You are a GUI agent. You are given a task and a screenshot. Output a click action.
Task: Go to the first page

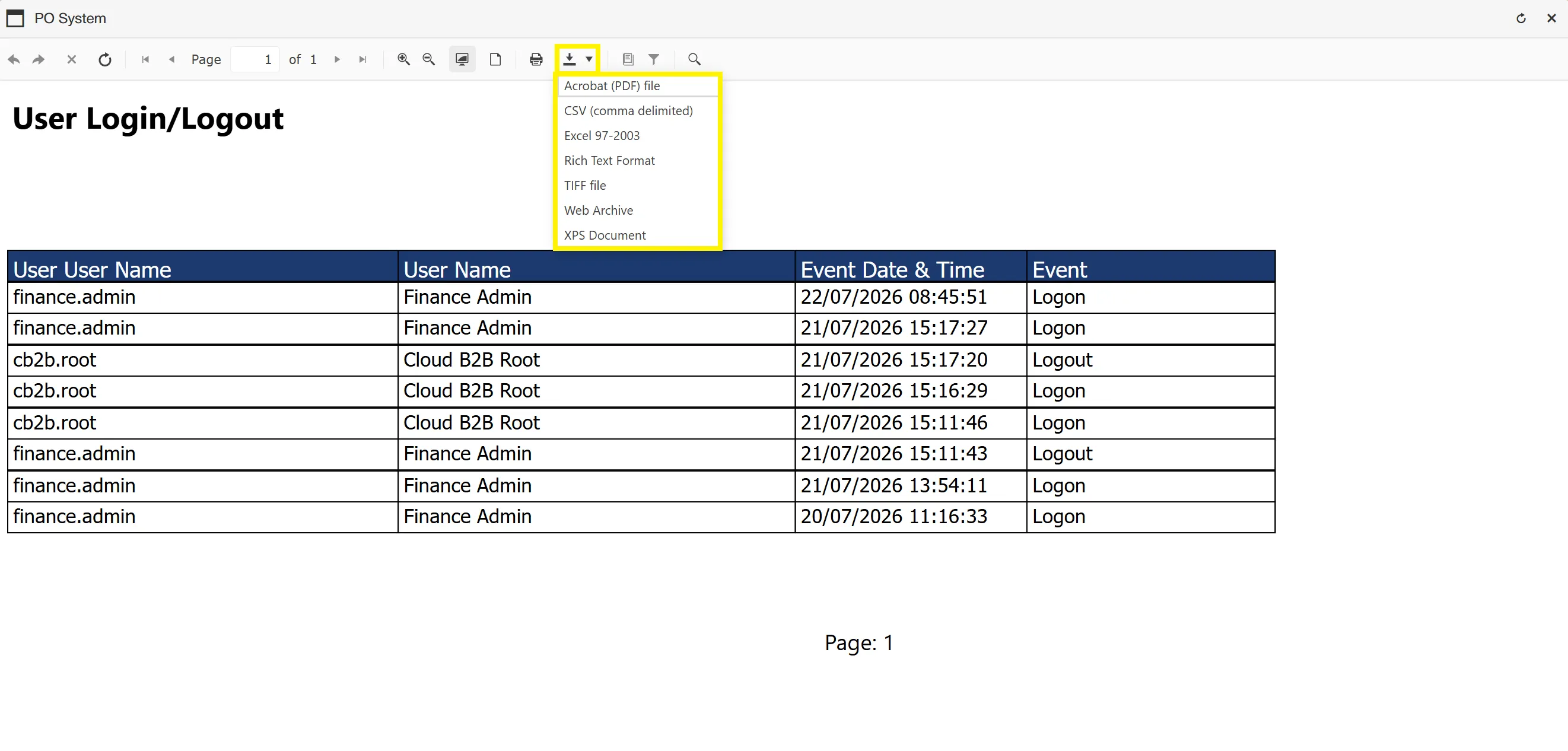coord(145,59)
